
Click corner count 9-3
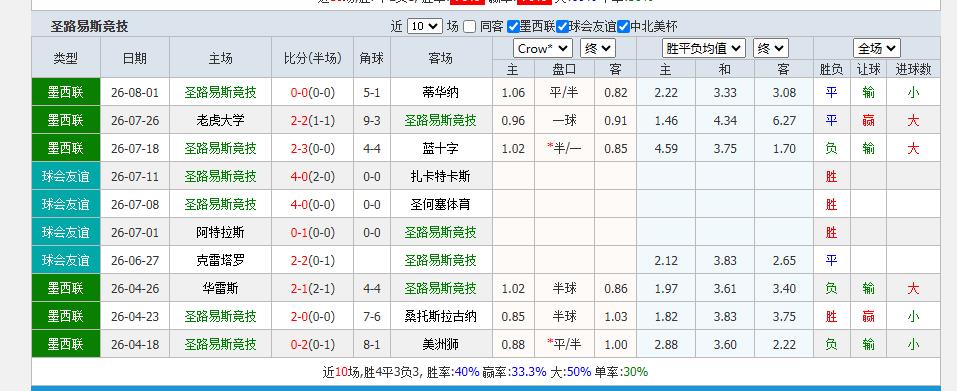[x=372, y=121]
